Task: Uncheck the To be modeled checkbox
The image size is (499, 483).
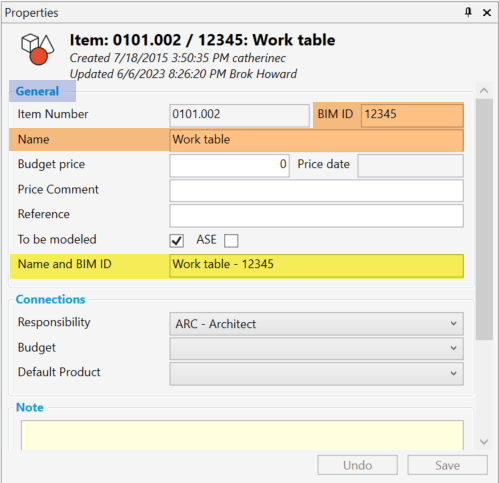Action: [x=176, y=240]
